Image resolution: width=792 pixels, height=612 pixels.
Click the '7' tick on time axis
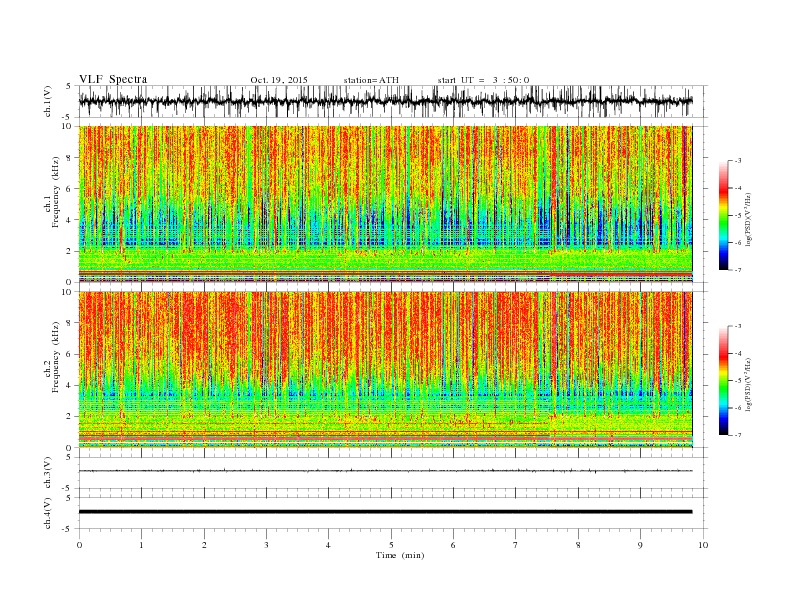(x=516, y=545)
